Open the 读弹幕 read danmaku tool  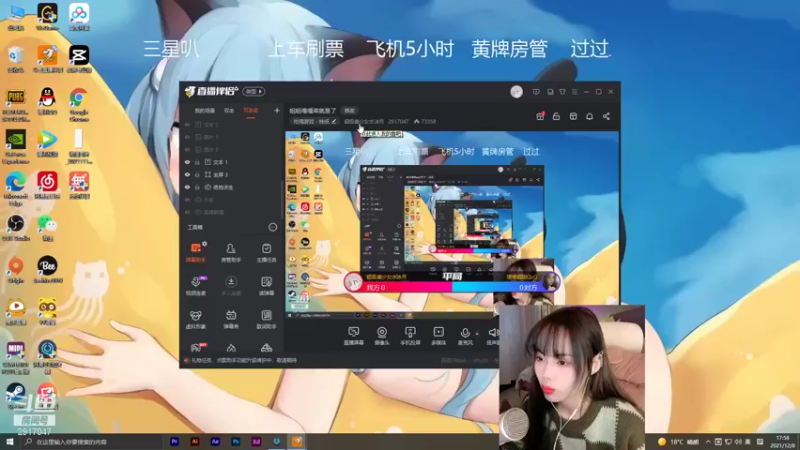click(x=266, y=286)
